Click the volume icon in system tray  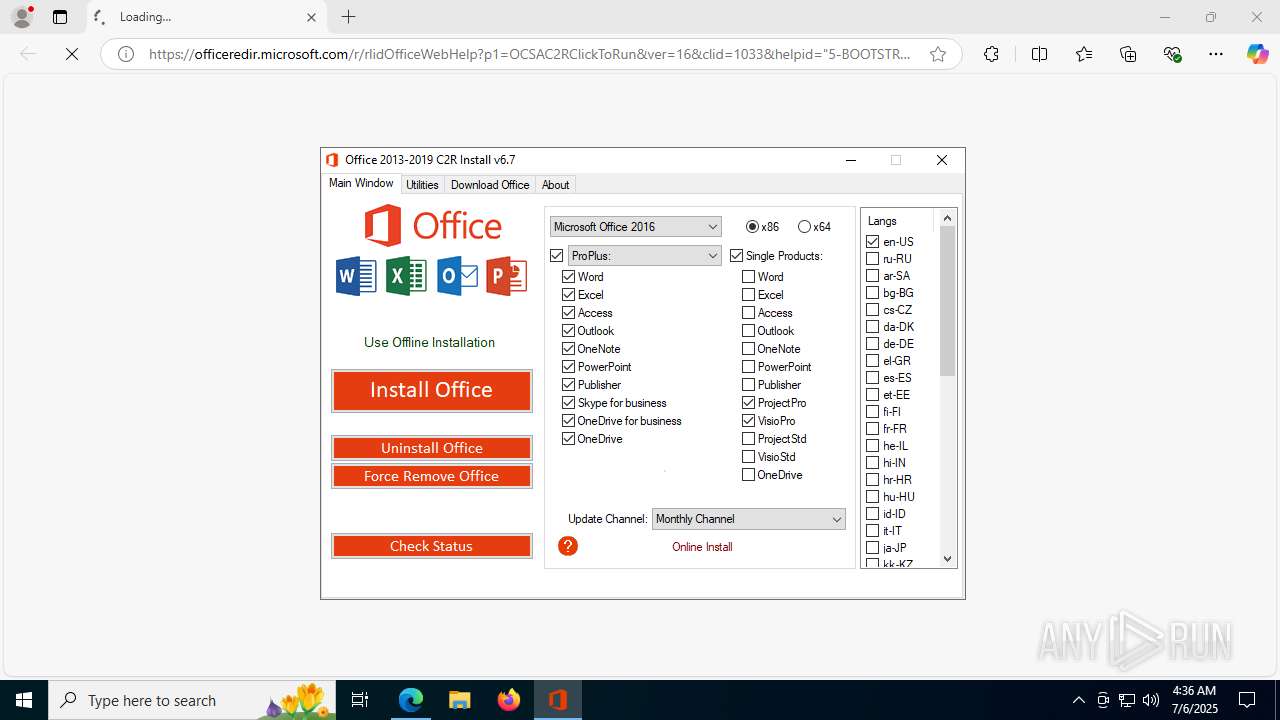pyautogui.click(x=1151, y=700)
